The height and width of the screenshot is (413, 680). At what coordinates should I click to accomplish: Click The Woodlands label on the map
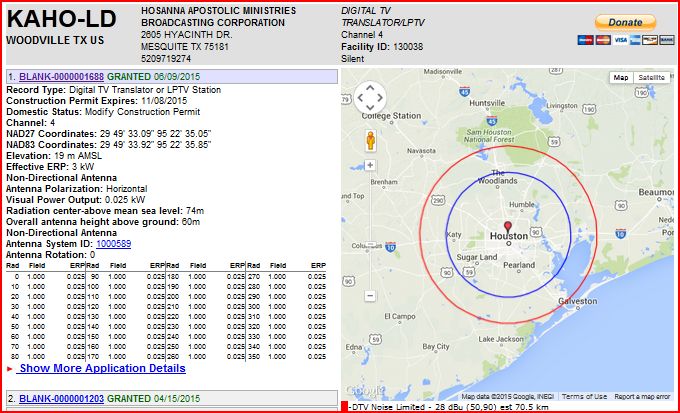(x=497, y=177)
